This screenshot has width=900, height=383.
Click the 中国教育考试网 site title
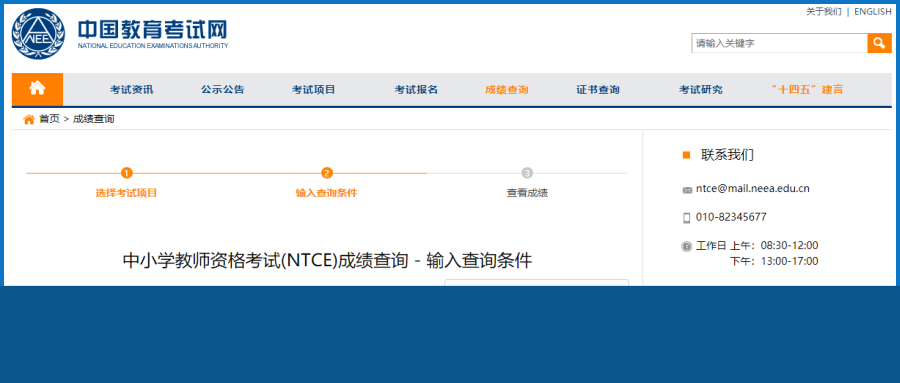pos(153,29)
